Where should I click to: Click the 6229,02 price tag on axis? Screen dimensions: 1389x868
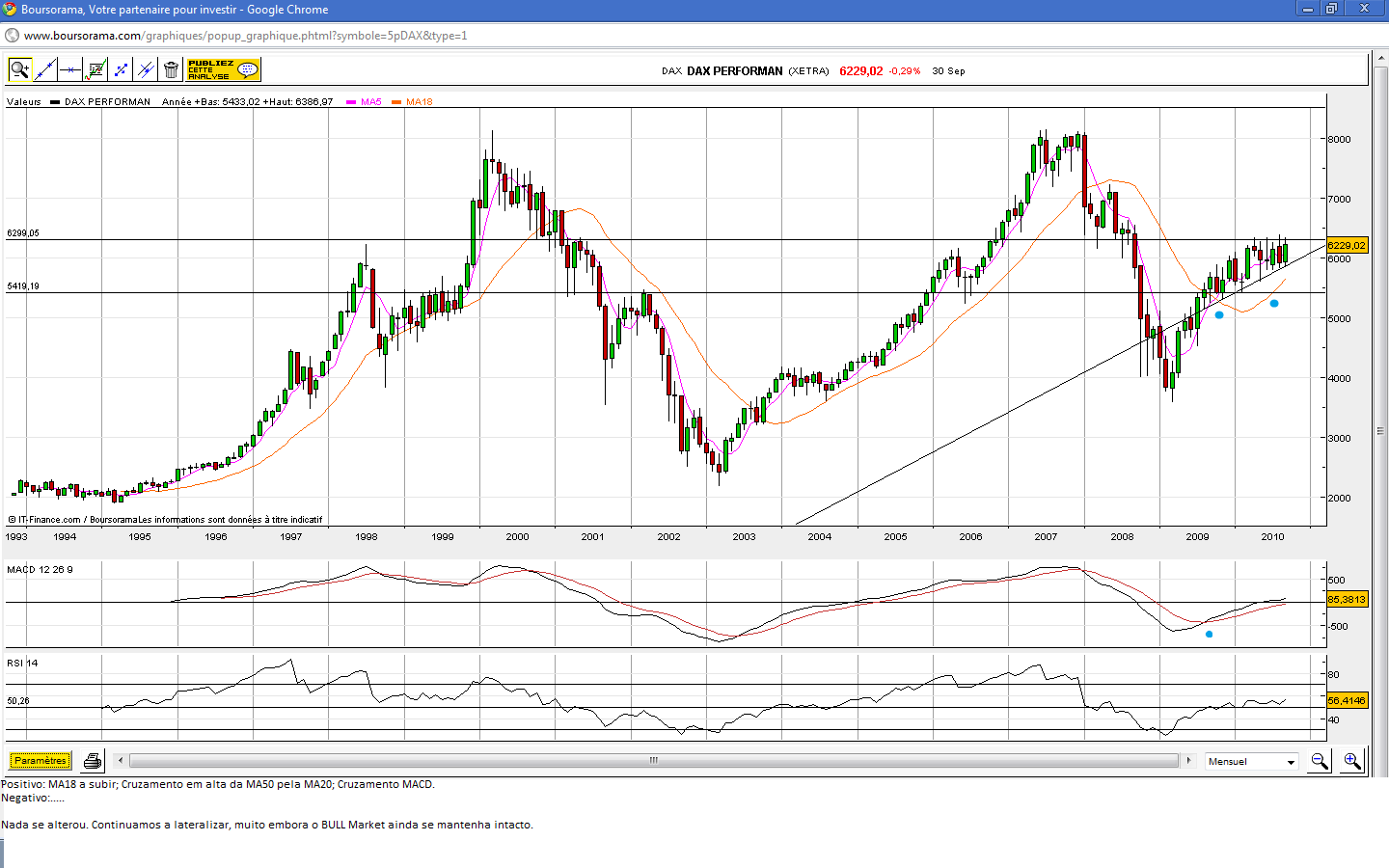coord(1347,245)
